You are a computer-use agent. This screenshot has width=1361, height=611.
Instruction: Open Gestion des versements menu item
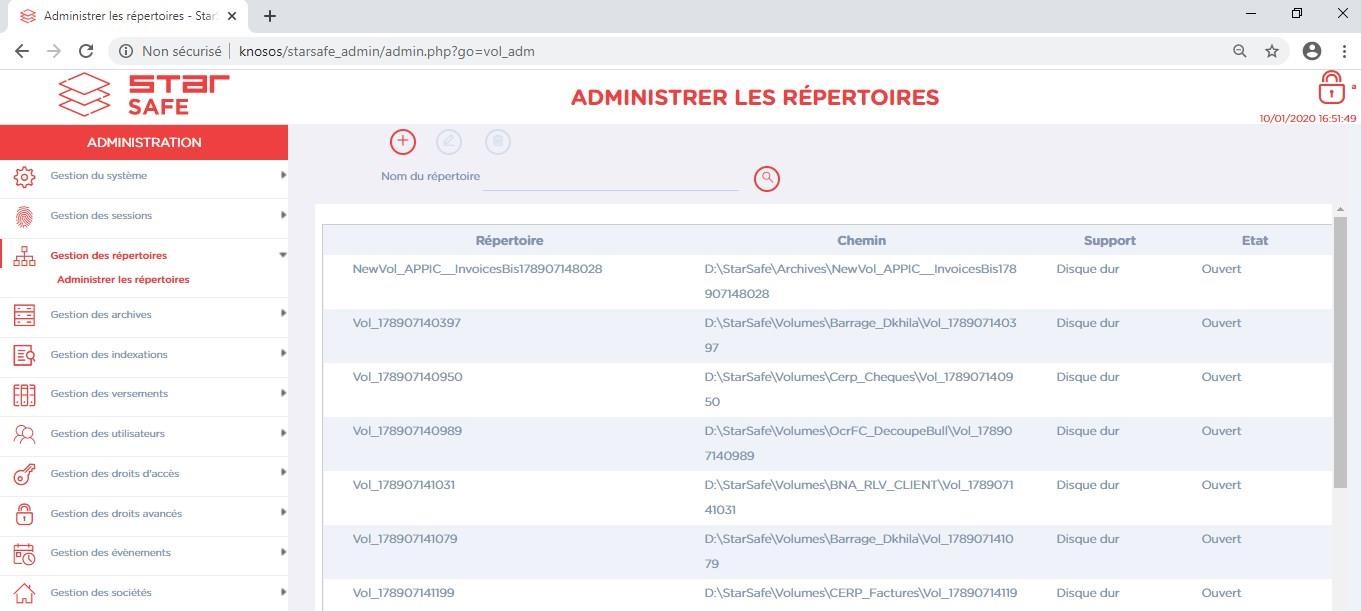coord(109,394)
